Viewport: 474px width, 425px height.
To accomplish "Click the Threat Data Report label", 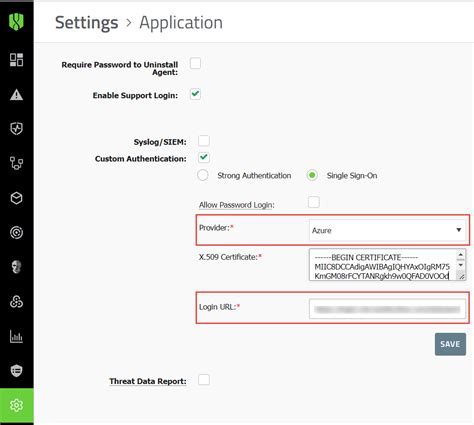I will (148, 381).
